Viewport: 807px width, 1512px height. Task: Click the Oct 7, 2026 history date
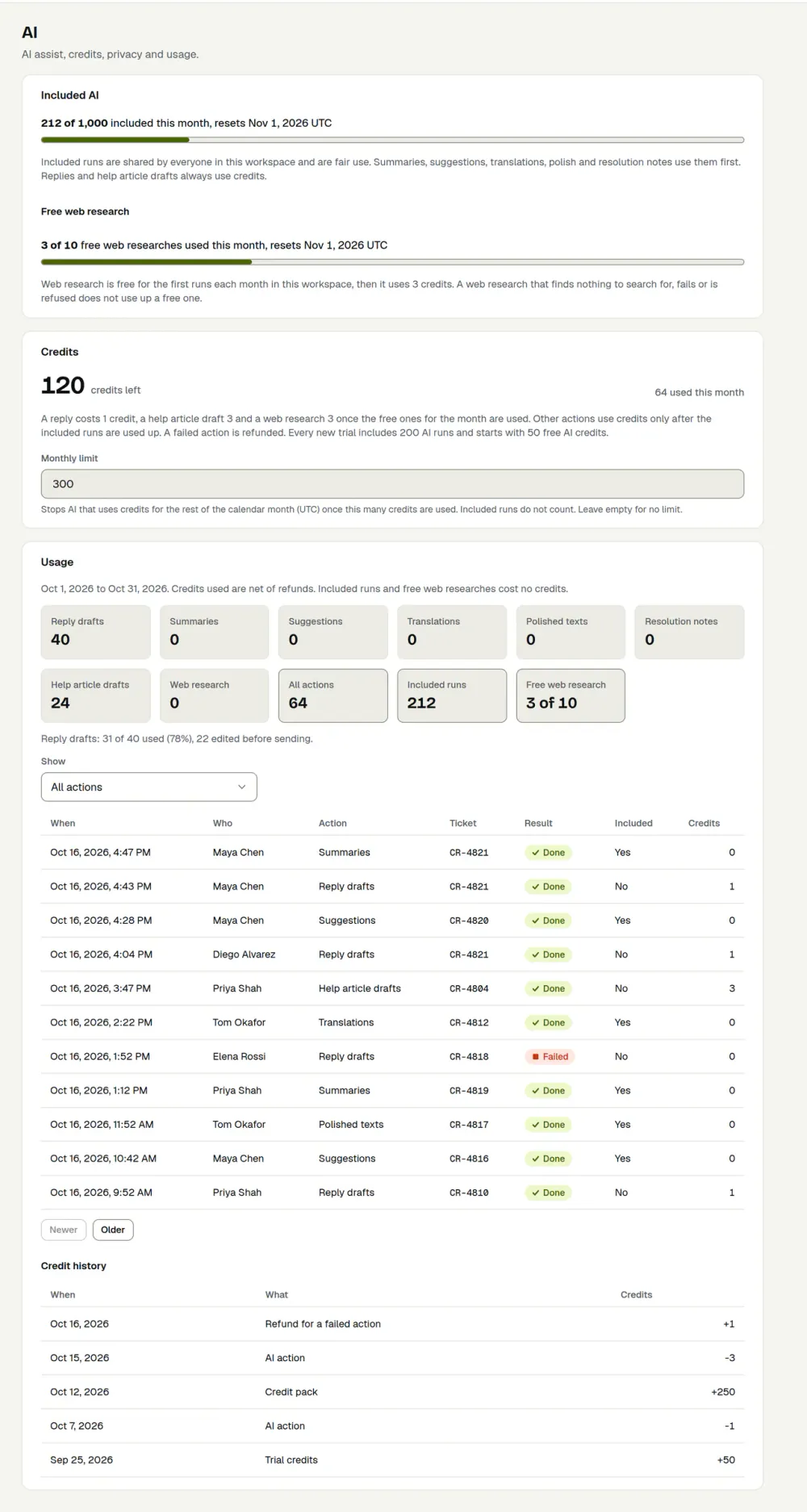pos(77,1426)
